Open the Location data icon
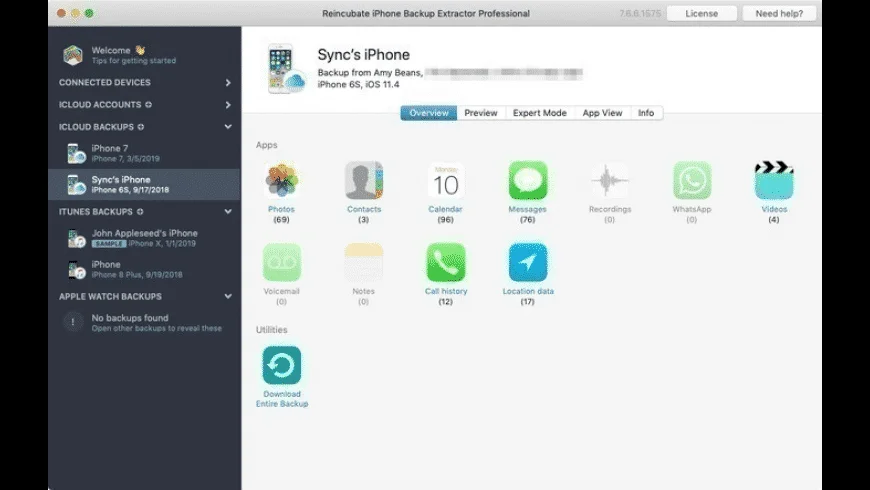The width and height of the screenshot is (870, 490). pos(528,262)
